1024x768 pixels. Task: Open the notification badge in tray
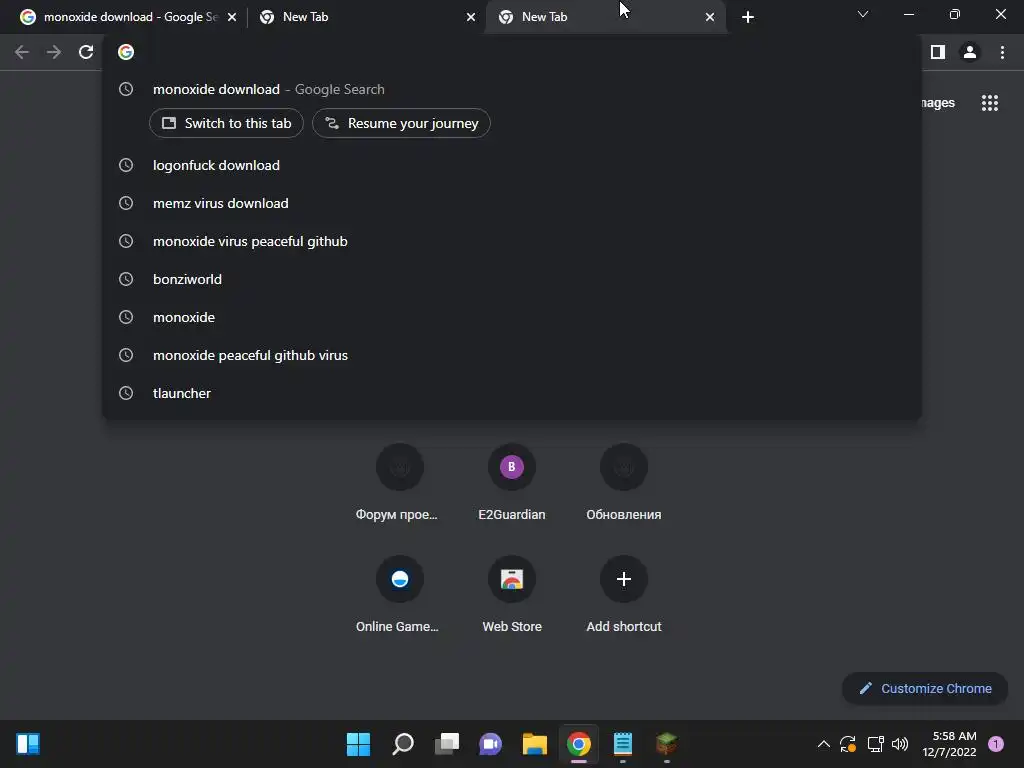[x=996, y=744]
